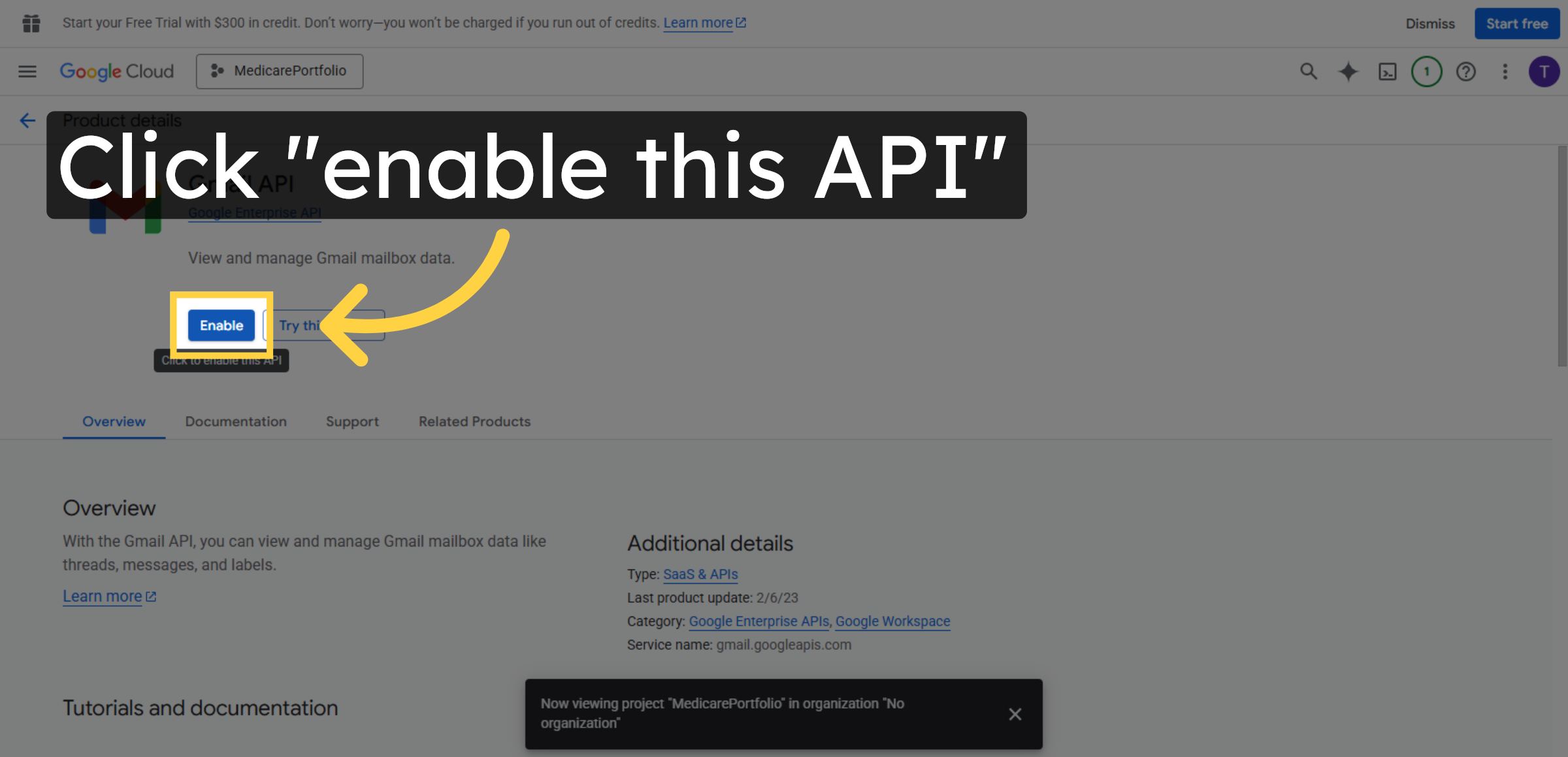Click the Start free button
The width and height of the screenshot is (1568, 757).
1516,23
